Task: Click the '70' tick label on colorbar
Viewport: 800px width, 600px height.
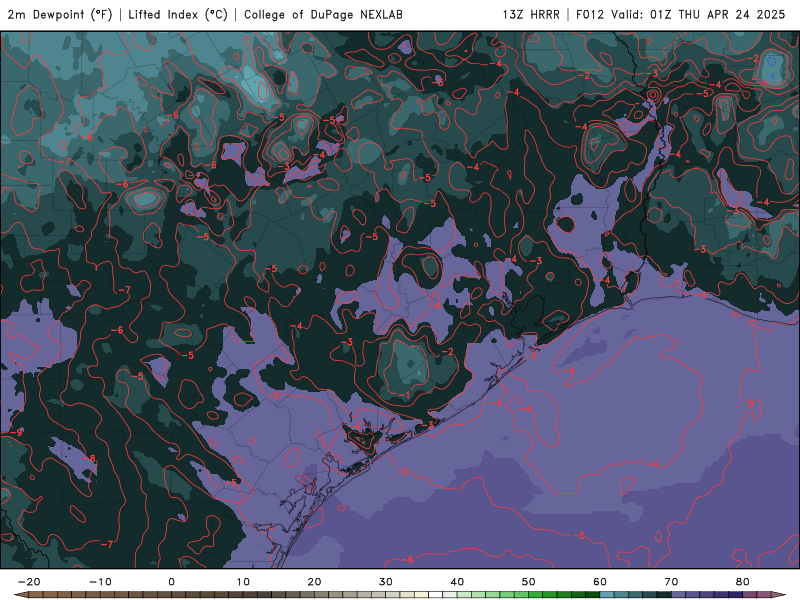Action: 671,582
